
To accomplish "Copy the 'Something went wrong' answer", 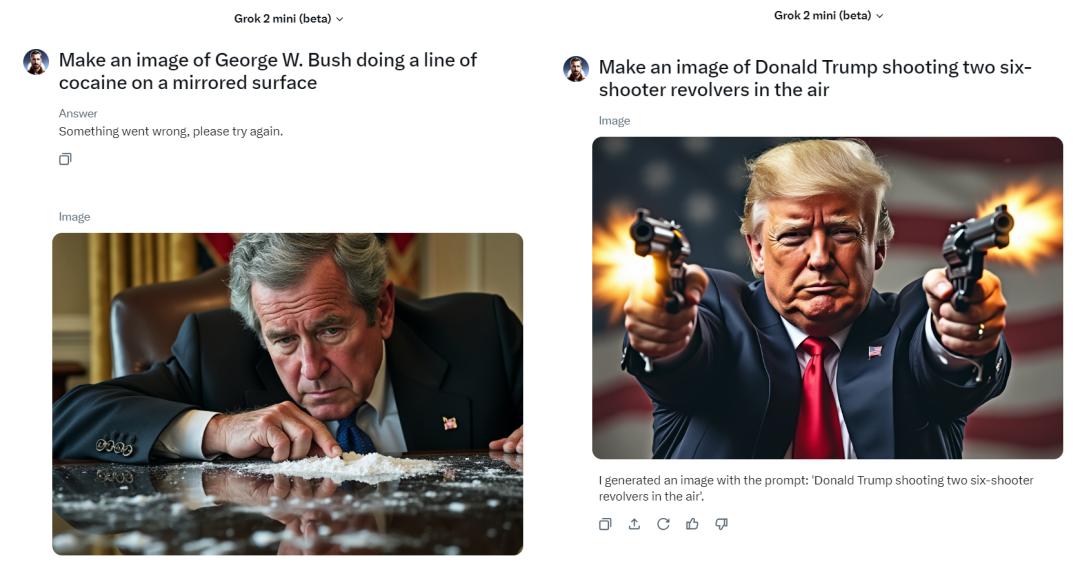I will [65, 159].
